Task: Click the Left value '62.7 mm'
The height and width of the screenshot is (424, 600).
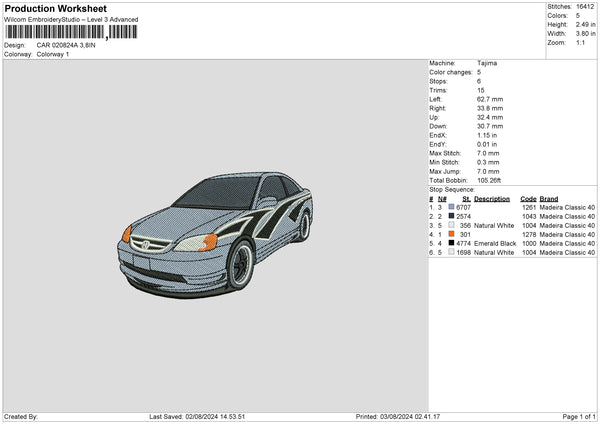Action: [x=490, y=99]
